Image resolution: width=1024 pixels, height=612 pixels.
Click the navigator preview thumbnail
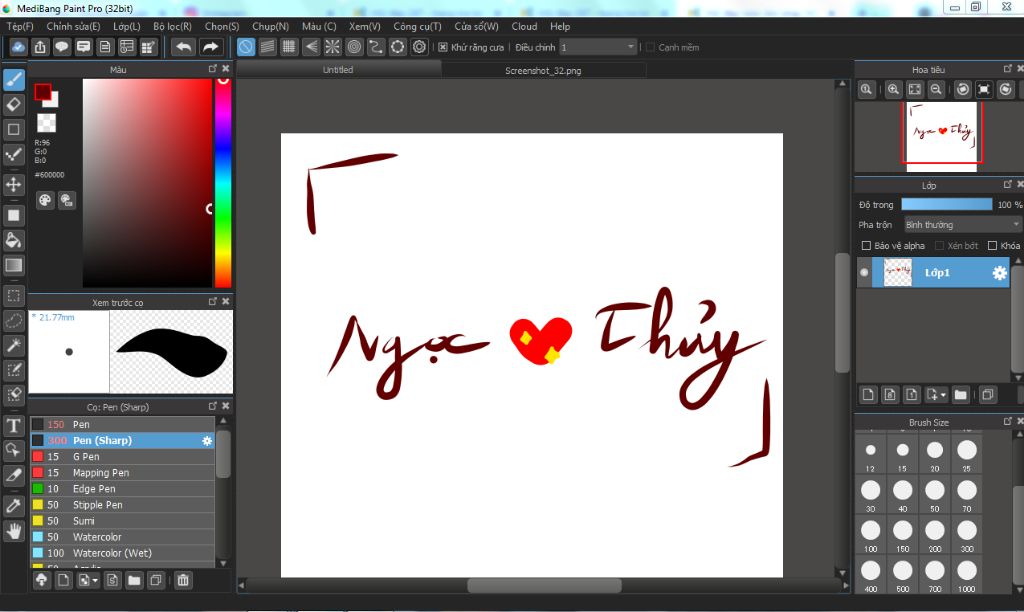(942, 137)
